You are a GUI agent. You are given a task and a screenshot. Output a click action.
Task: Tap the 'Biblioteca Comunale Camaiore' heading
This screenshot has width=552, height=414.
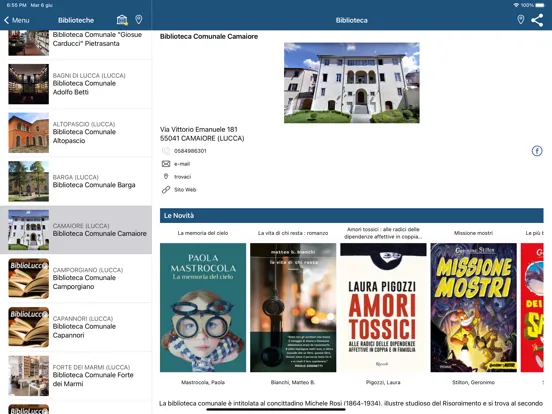[x=209, y=37]
